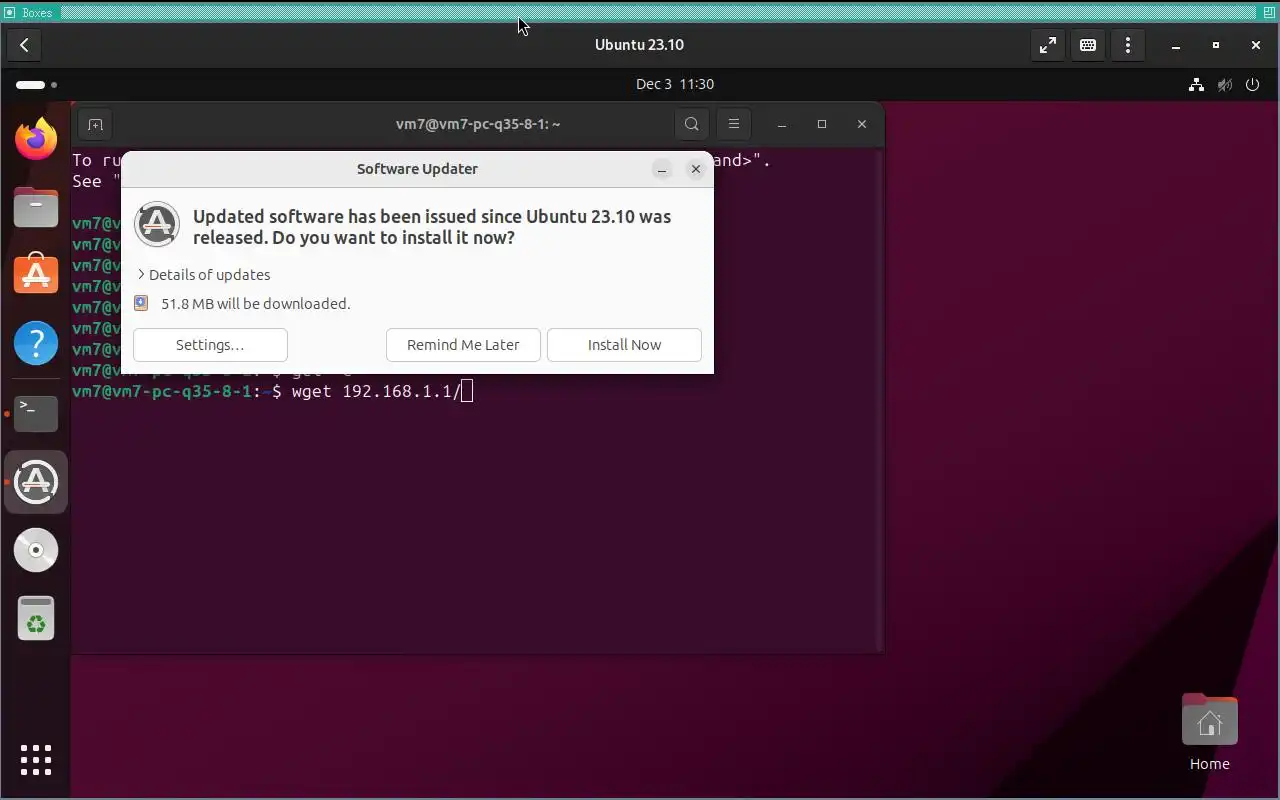Image resolution: width=1280 pixels, height=800 pixels.
Task: Click the download package icon beside 51.8 MB
Action: point(141,303)
